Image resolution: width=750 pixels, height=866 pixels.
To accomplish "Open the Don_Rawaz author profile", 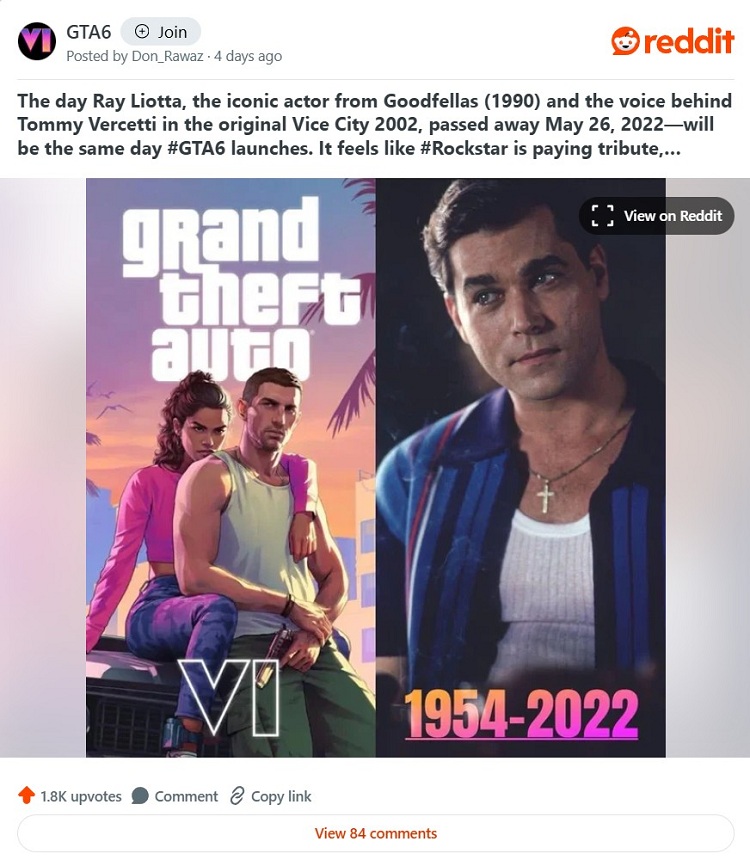I will [167, 56].
